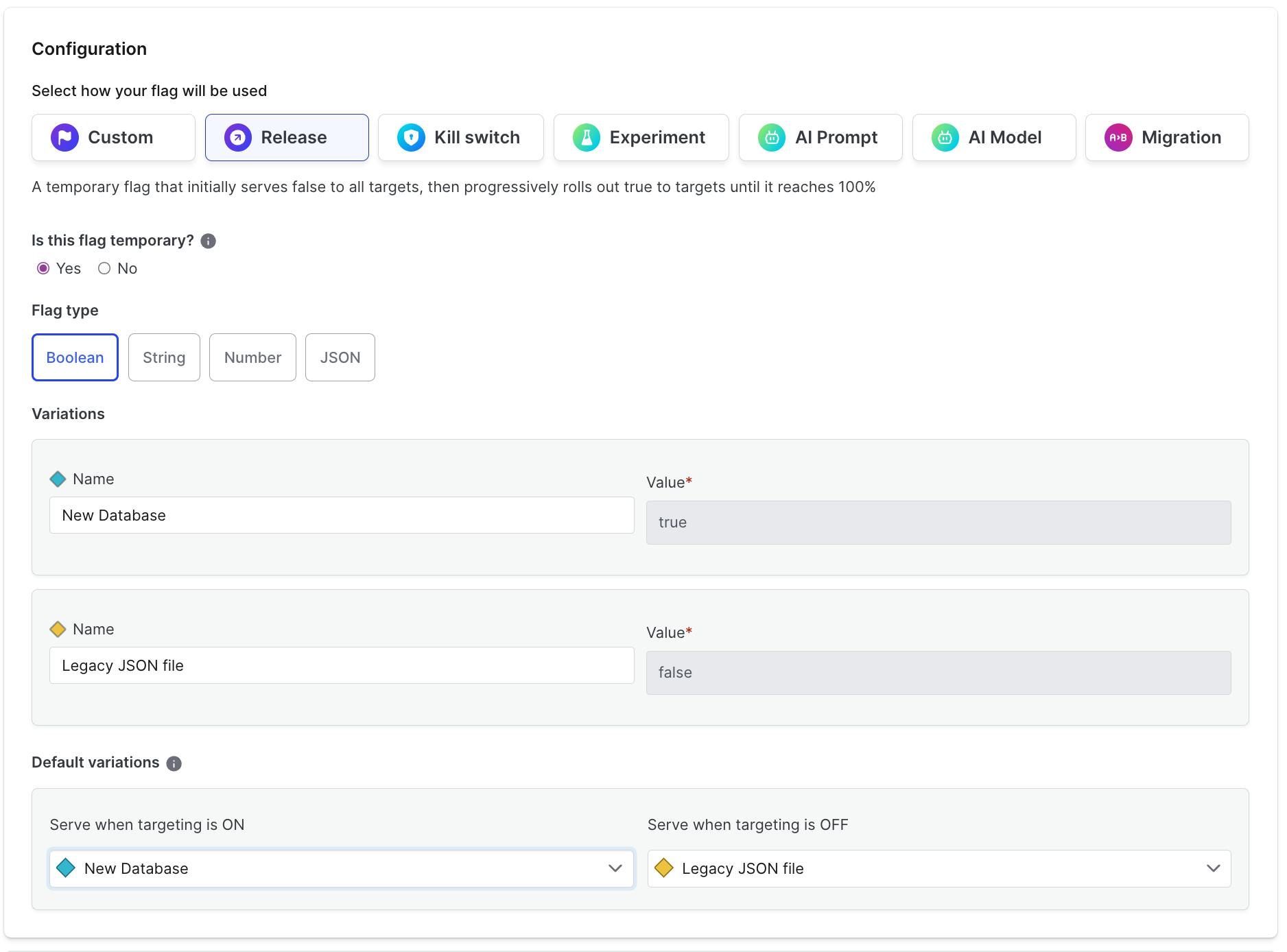Click the AI Model robot icon
The image size is (1287, 952).
945,138
